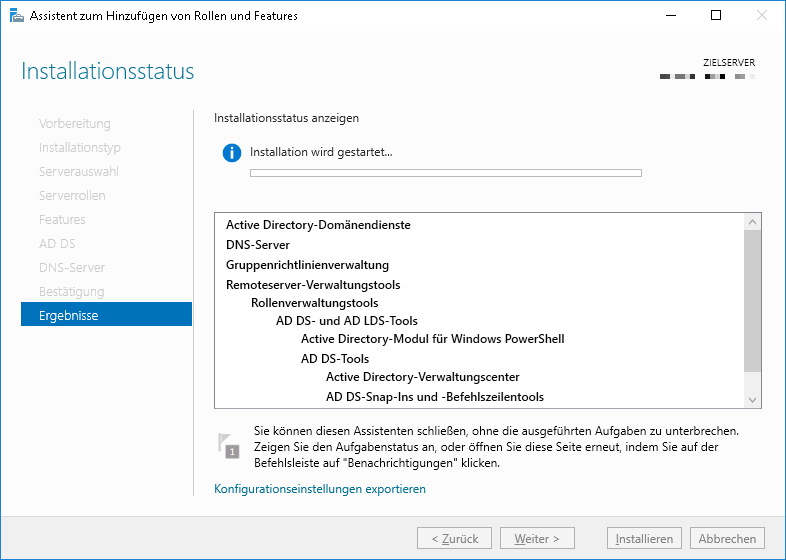Click the Installieren button
Image resolution: width=786 pixels, height=560 pixels.
tap(644, 538)
